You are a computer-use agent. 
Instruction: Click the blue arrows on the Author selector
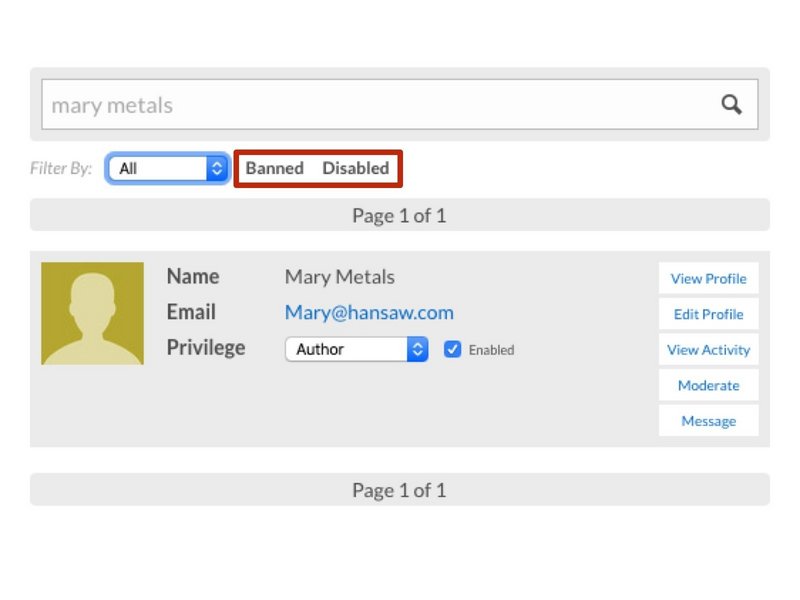point(418,349)
